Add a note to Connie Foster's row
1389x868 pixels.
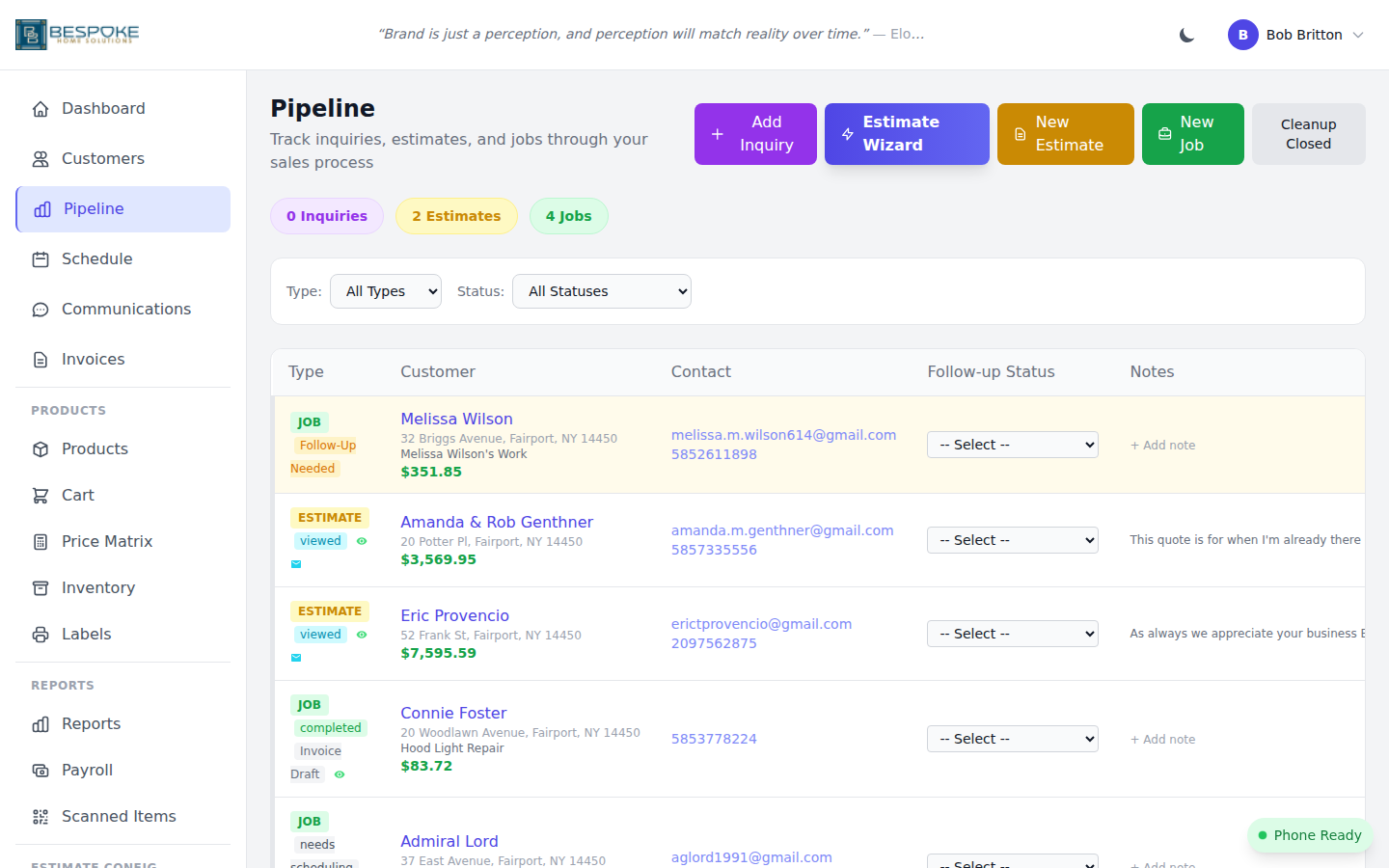pyautogui.click(x=1162, y=739)
